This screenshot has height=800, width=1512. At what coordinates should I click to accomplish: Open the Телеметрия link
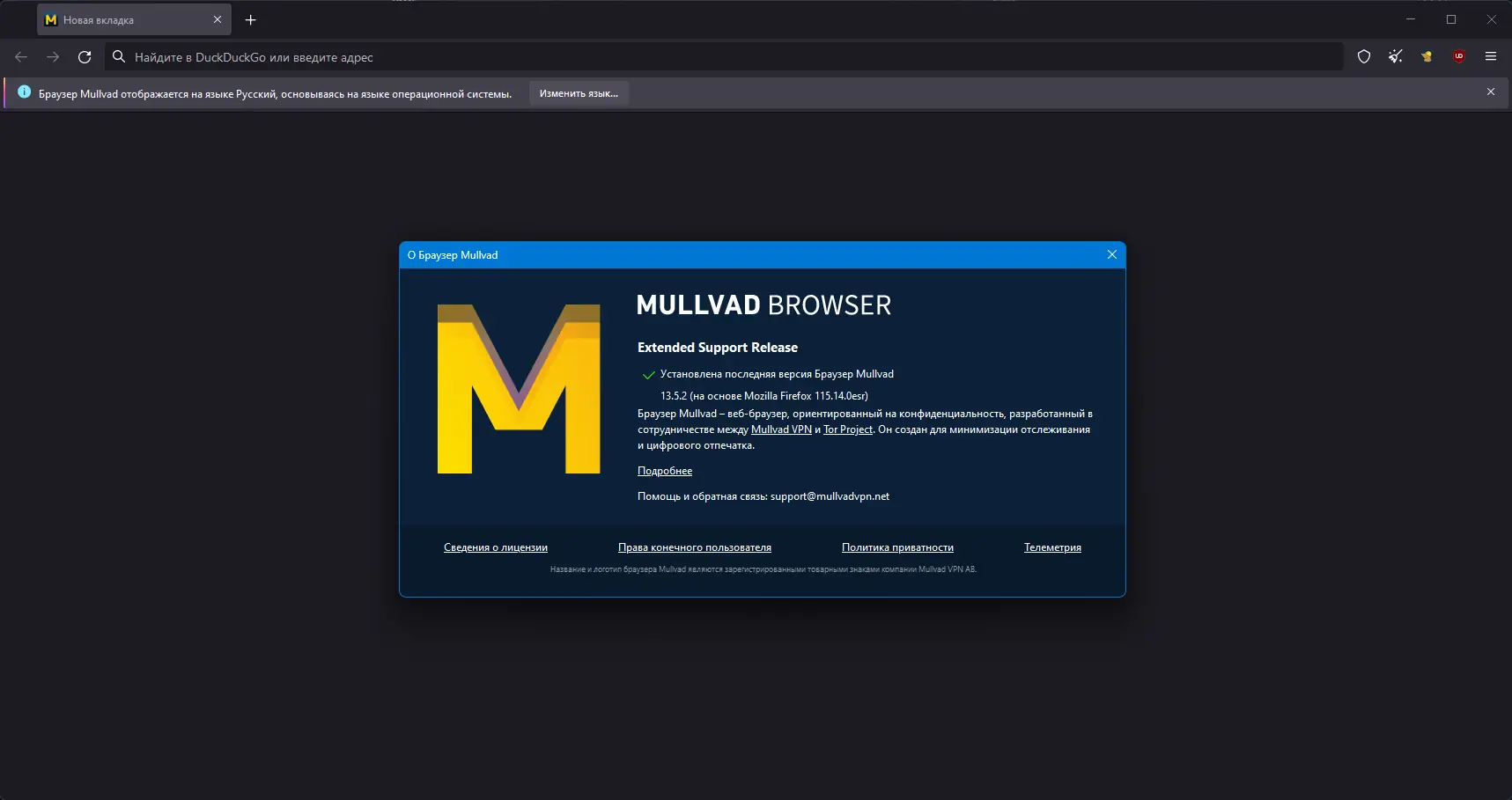1052,547
